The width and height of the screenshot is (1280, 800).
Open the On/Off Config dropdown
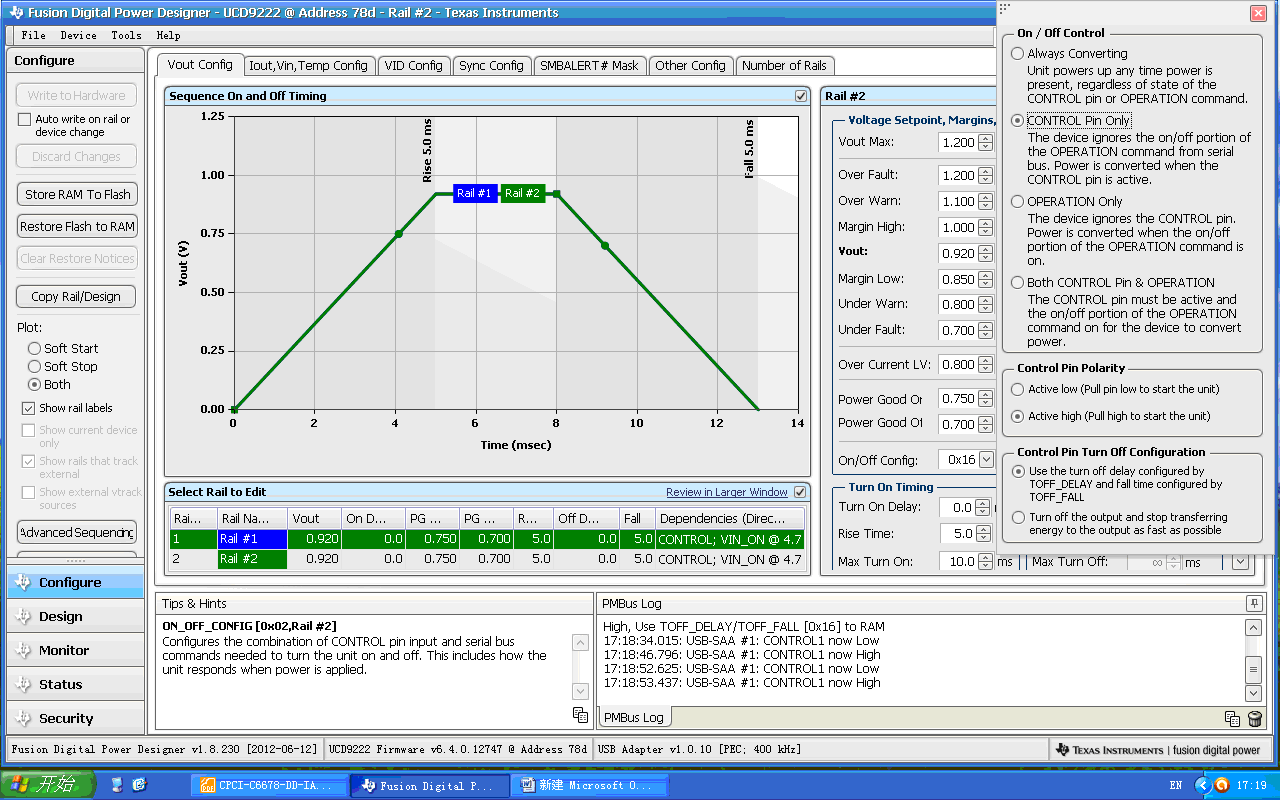(x=987, y=460)
